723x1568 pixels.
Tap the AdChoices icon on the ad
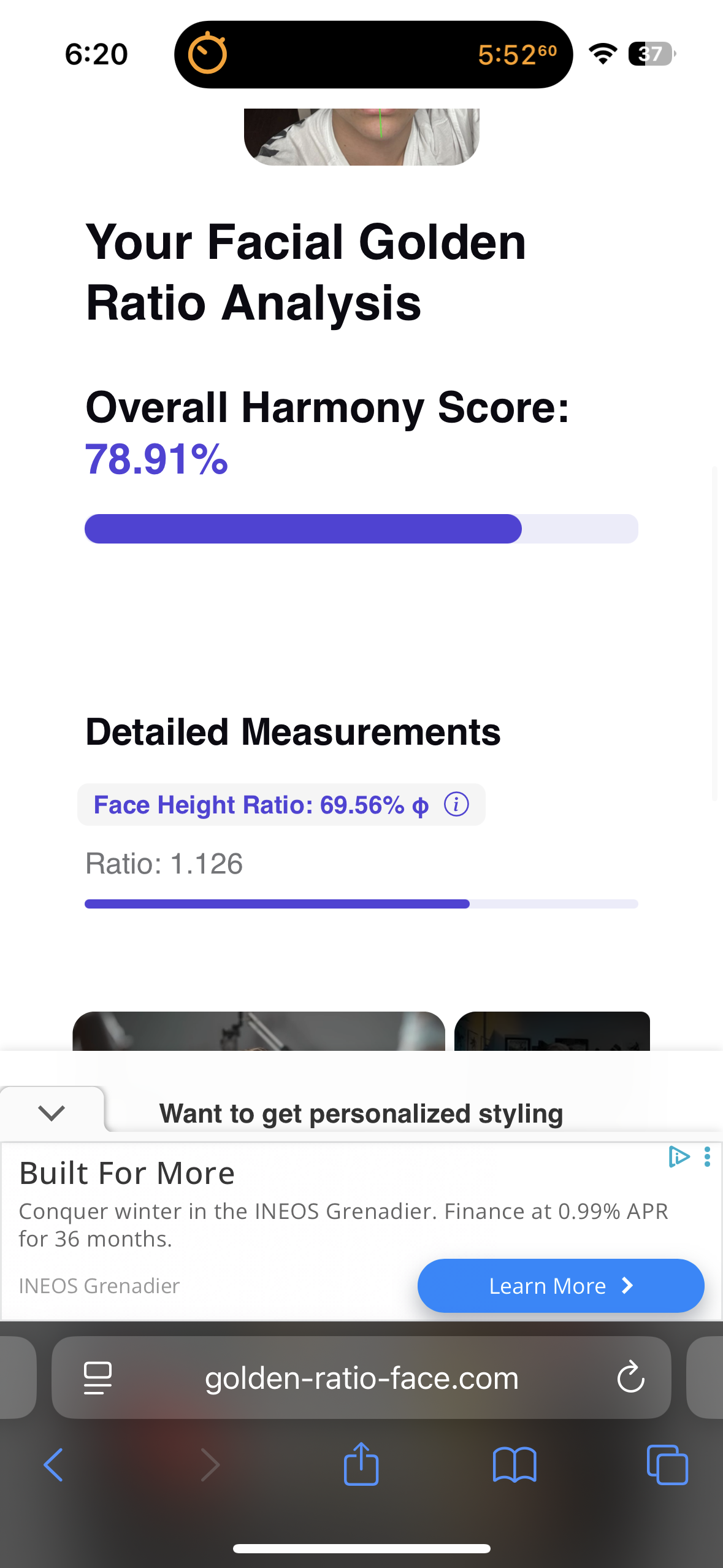[679, 1157]
